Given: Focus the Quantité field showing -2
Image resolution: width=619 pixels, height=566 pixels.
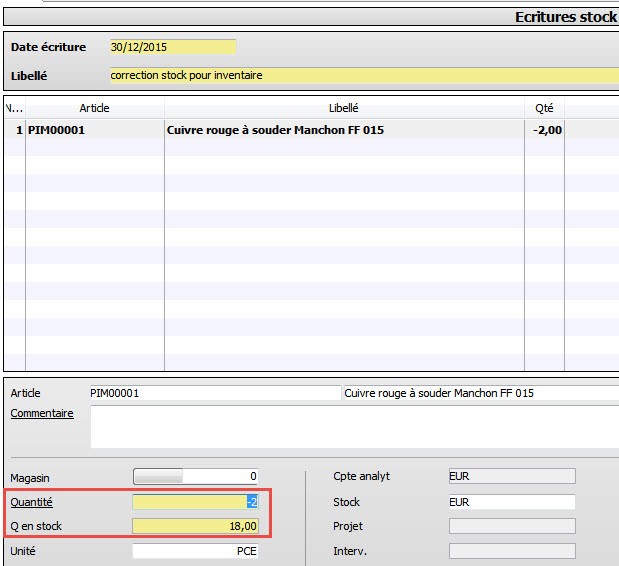Looking at the screenshot, I should (196, 502).
